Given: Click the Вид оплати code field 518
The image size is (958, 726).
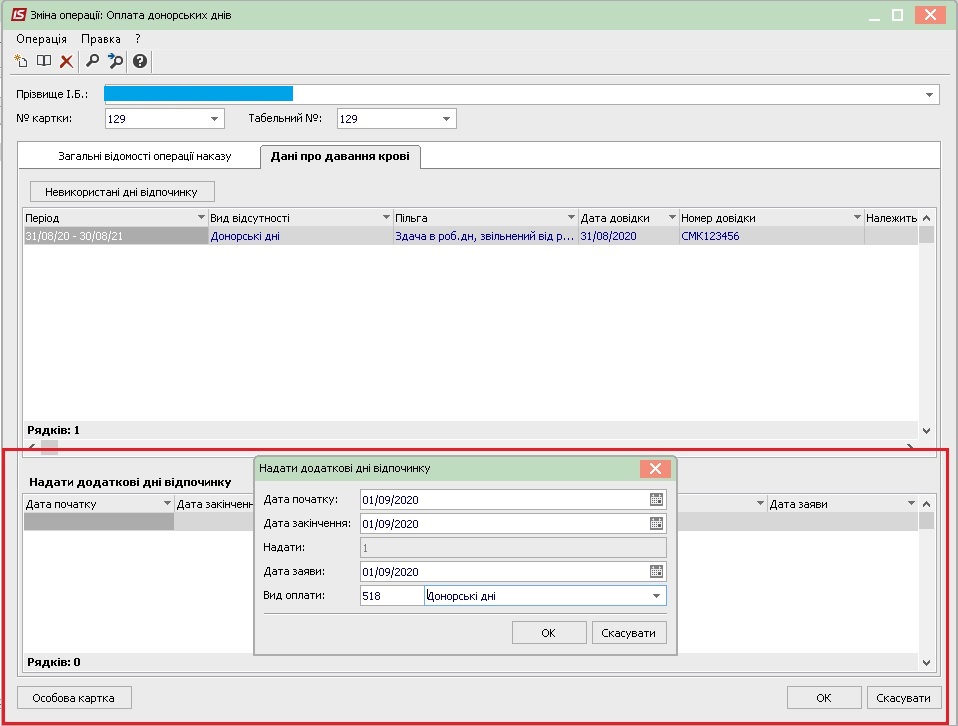Looking at the screenshot, I should [392, 596].
